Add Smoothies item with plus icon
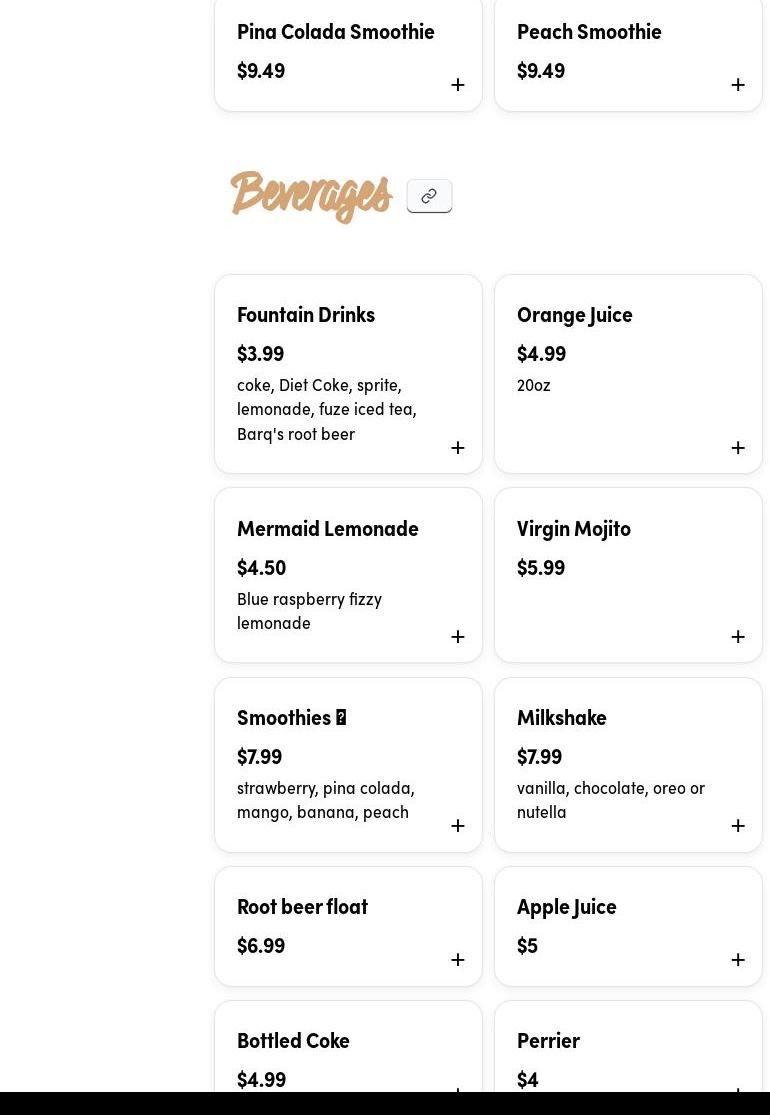 coord(458,826)
